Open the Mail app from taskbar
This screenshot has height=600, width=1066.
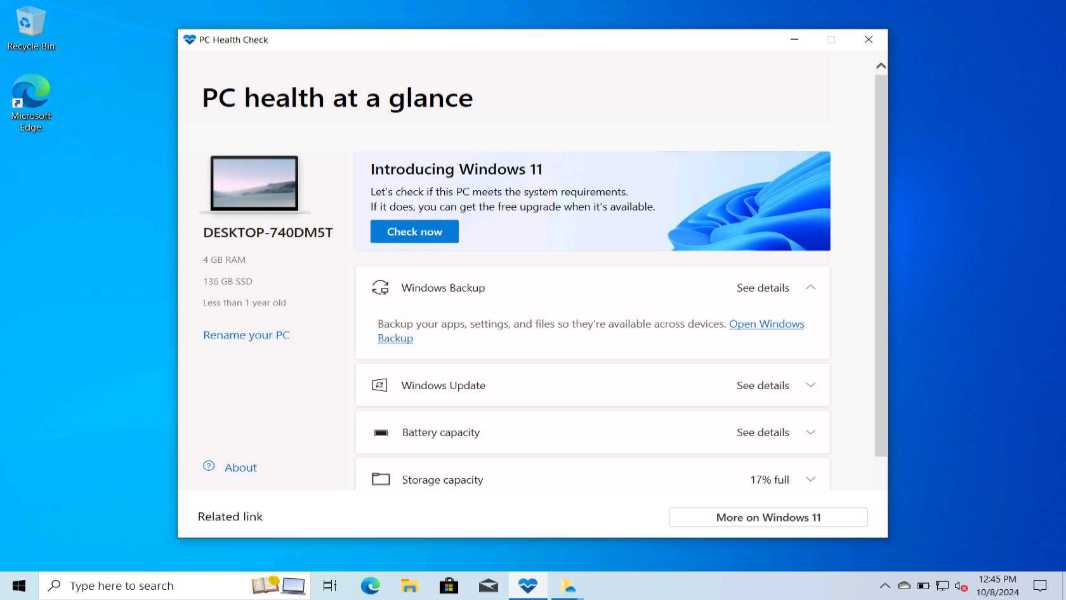pyautogui.click(x=488, y=586)
